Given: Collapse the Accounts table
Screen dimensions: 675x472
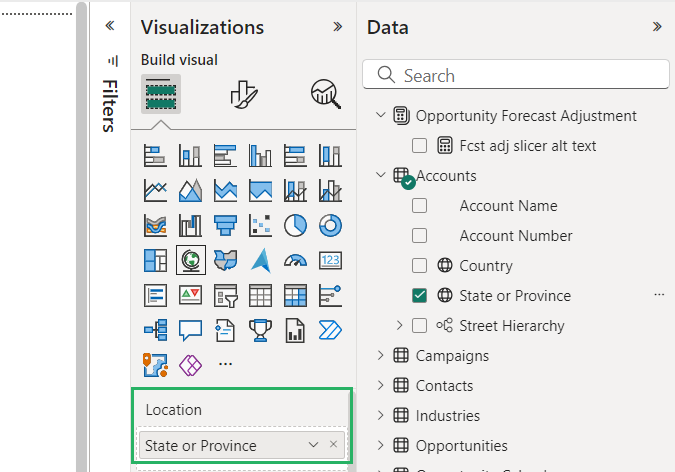Looking at the screenshot, I should 380,176.
